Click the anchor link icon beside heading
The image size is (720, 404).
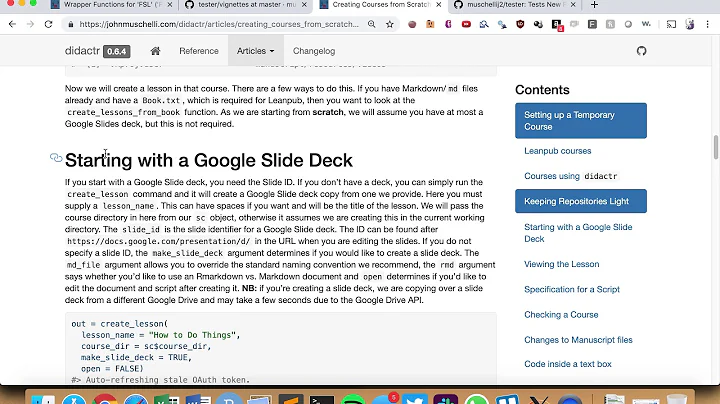point(56,158)
